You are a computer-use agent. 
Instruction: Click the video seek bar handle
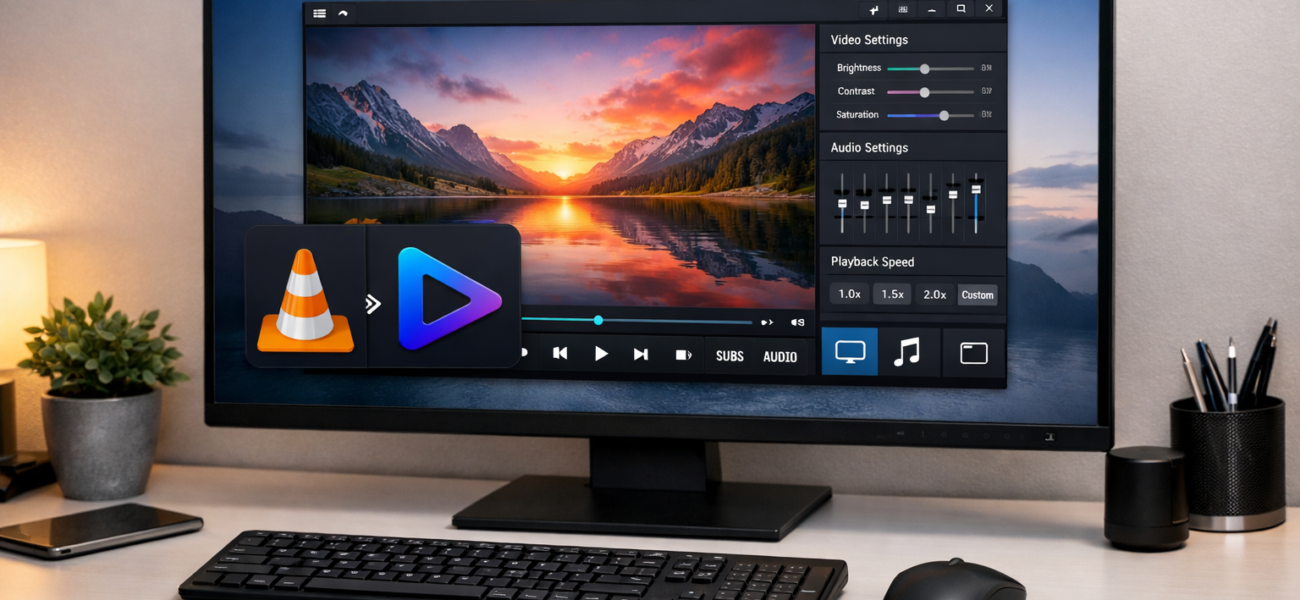[598, 321]
